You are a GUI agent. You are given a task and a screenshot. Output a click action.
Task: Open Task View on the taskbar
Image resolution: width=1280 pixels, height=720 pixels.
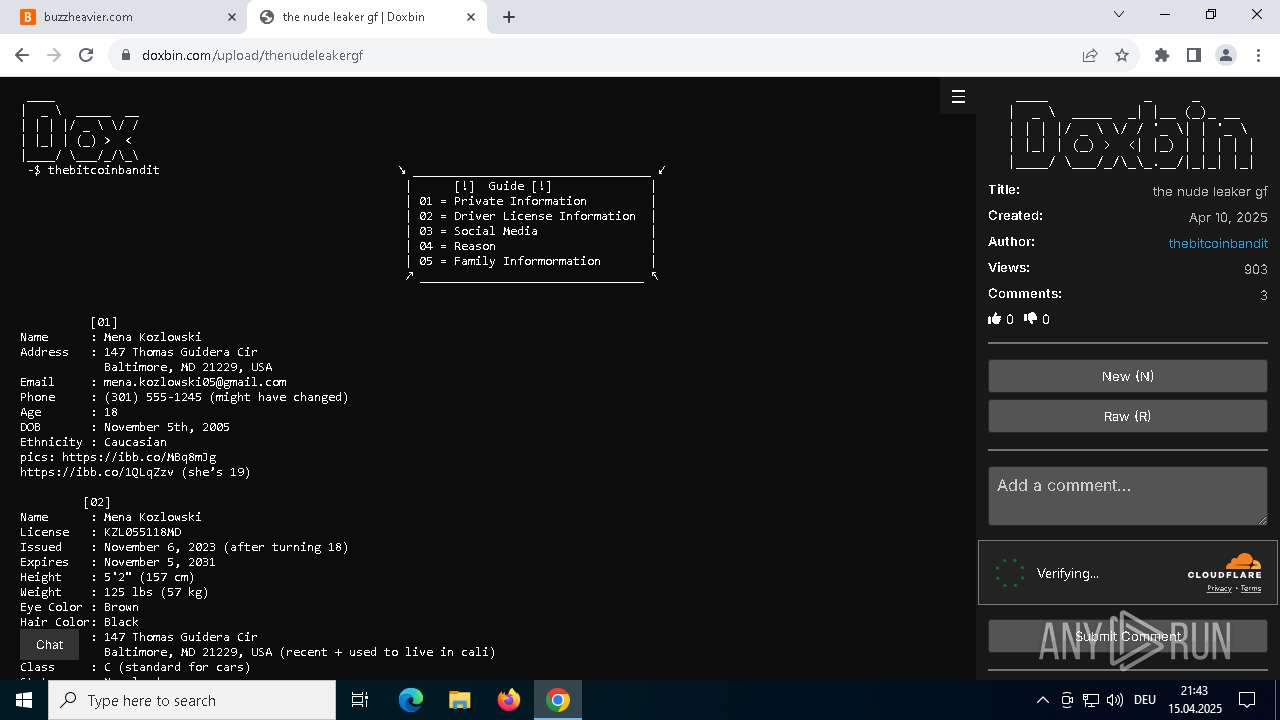tap(360, 700)
